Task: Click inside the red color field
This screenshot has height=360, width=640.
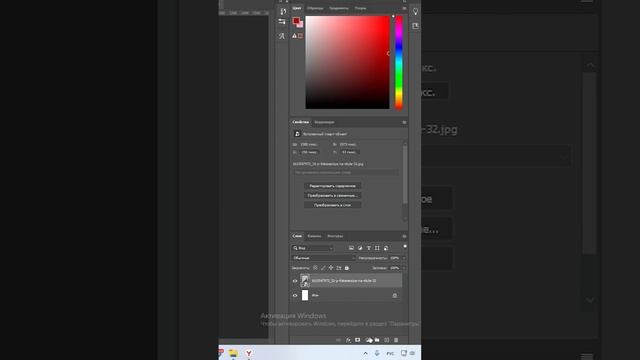Action: click(x=347, y=62)
